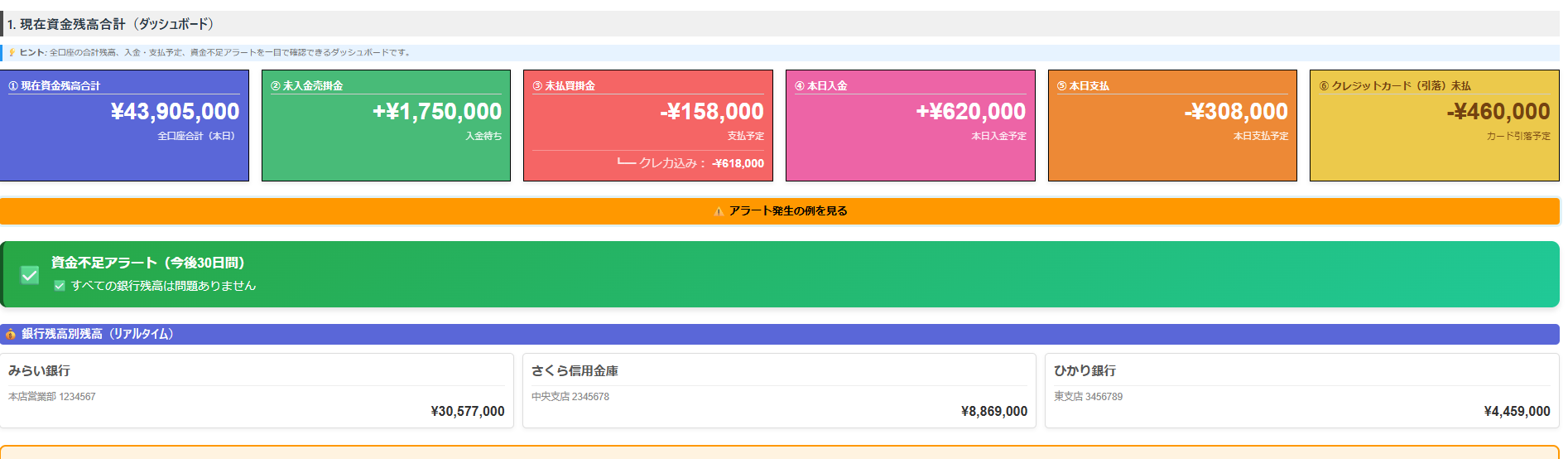Click the ひかり銀行 bank card
This screenshot has width=1568, height=459.
click(x=1302, y=391)
